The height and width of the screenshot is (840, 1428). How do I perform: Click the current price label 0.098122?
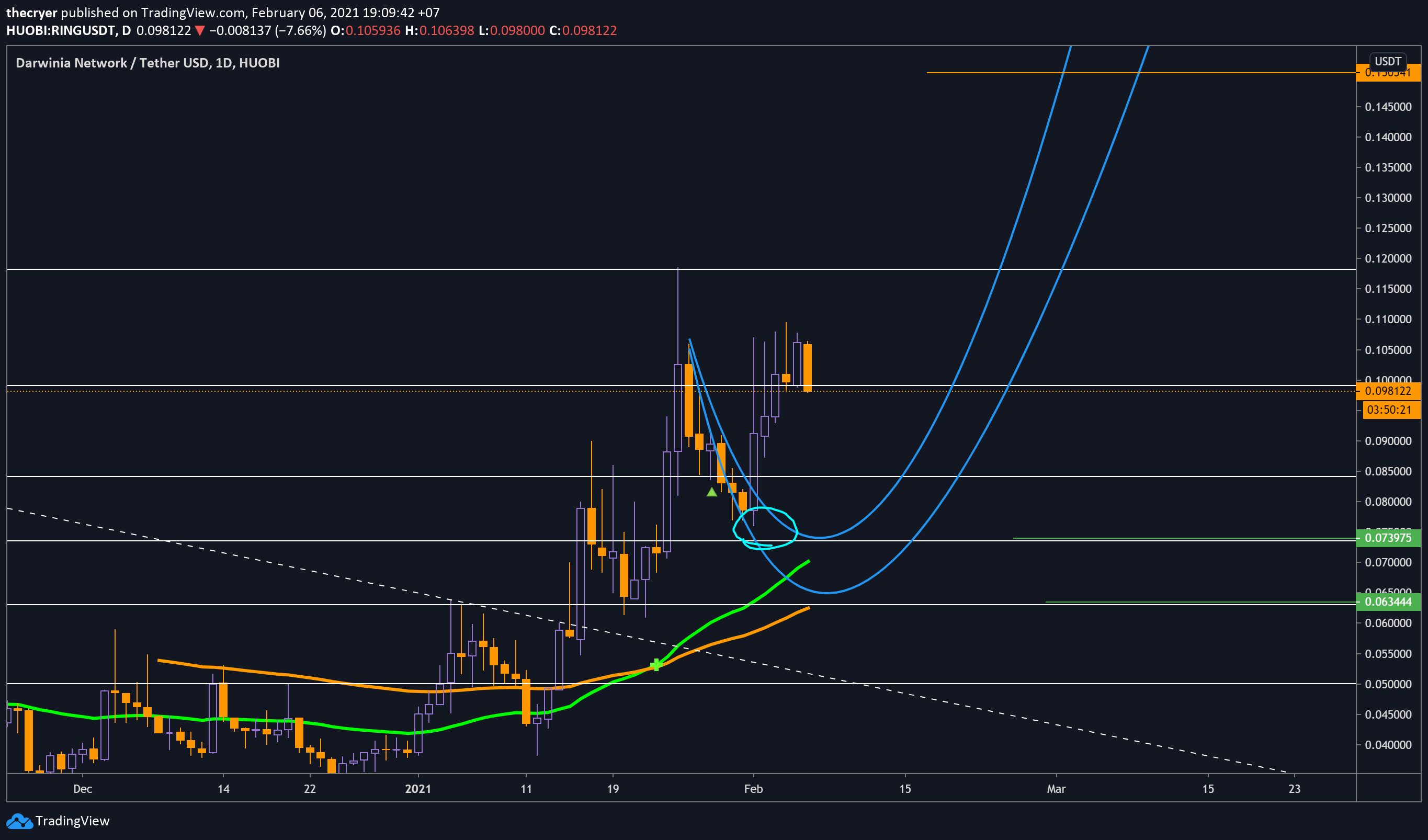click(x=1388, y=391)
